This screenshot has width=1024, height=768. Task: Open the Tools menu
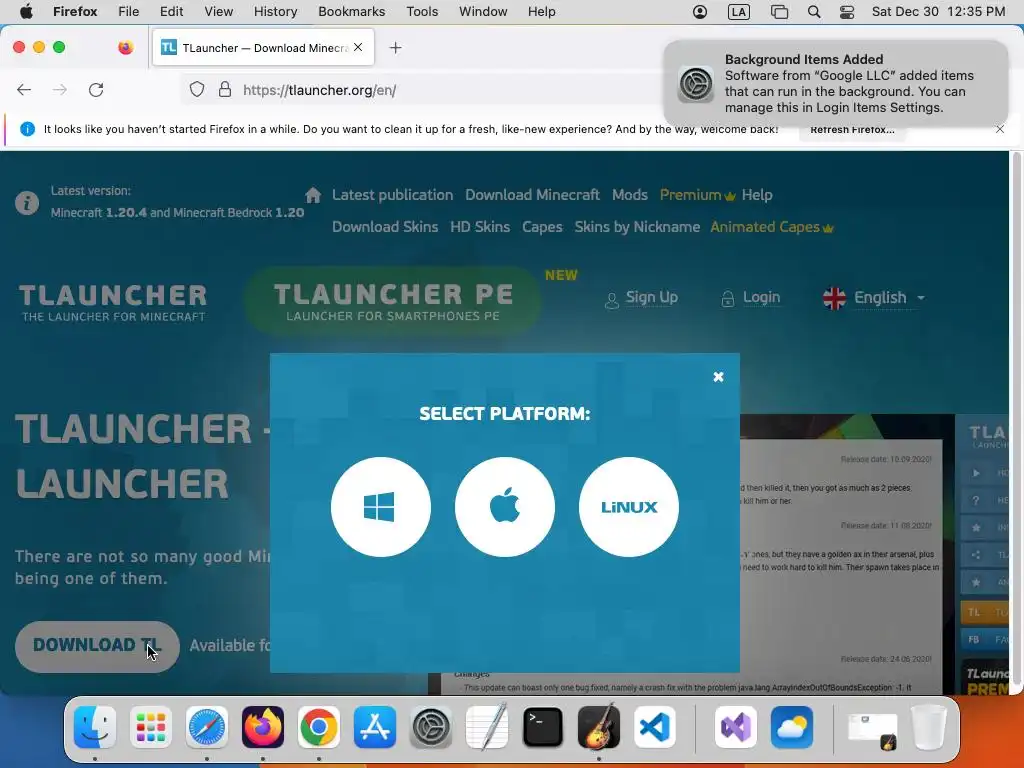tap(422, 11)
